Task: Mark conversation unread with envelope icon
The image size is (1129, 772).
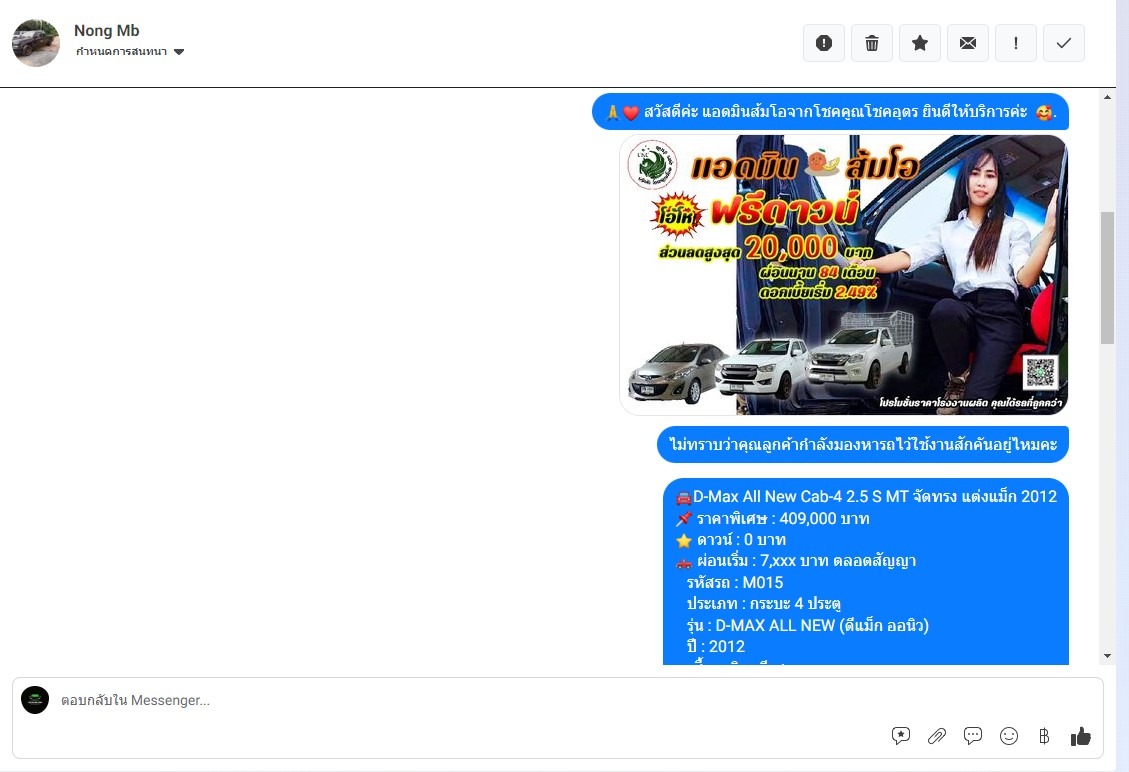Action: click(x=968, y=43)
